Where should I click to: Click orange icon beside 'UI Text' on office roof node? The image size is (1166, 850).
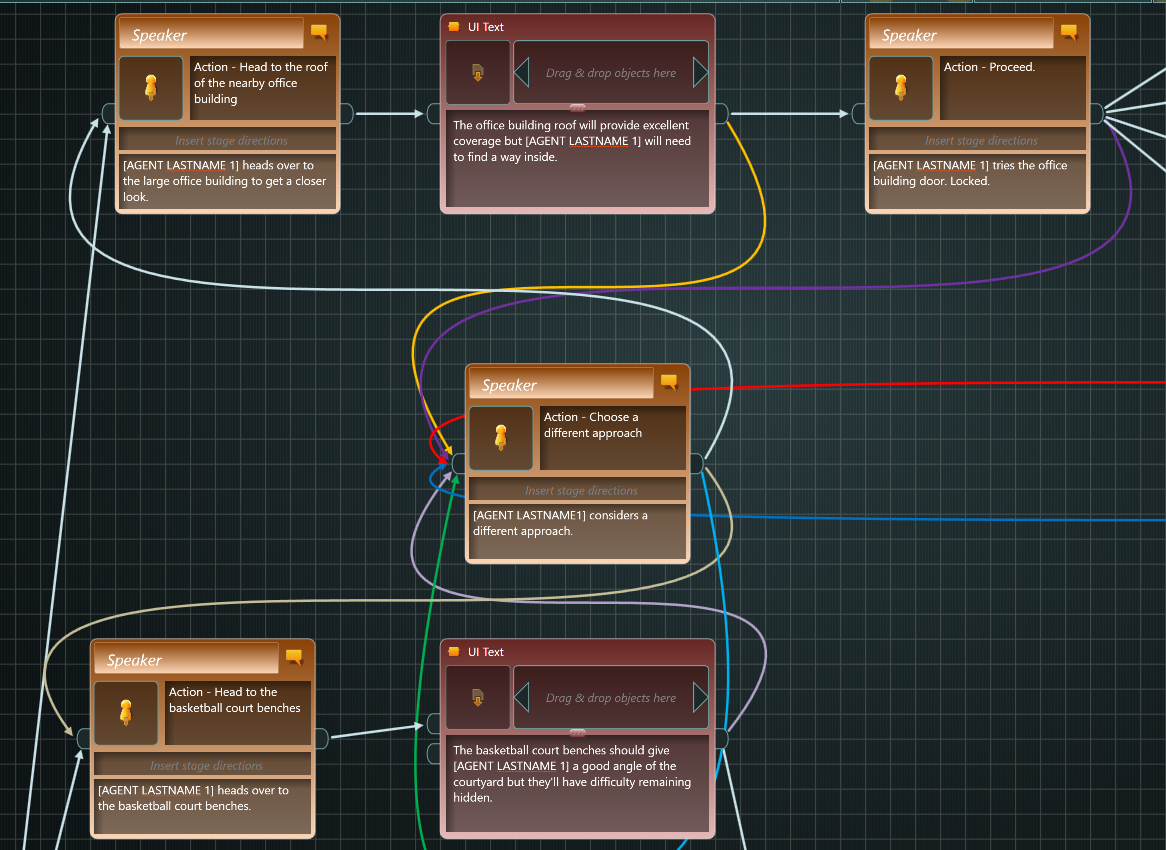pos(454,27)
